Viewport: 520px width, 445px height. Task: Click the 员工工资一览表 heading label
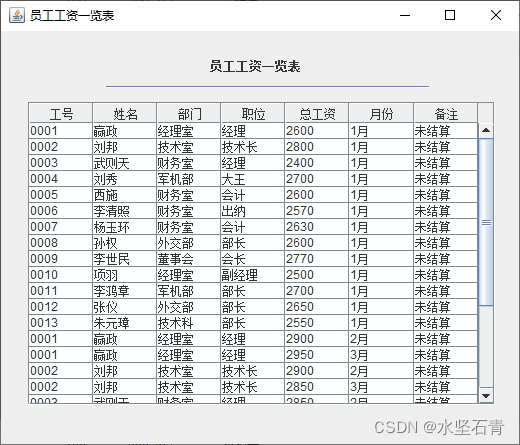255,66
